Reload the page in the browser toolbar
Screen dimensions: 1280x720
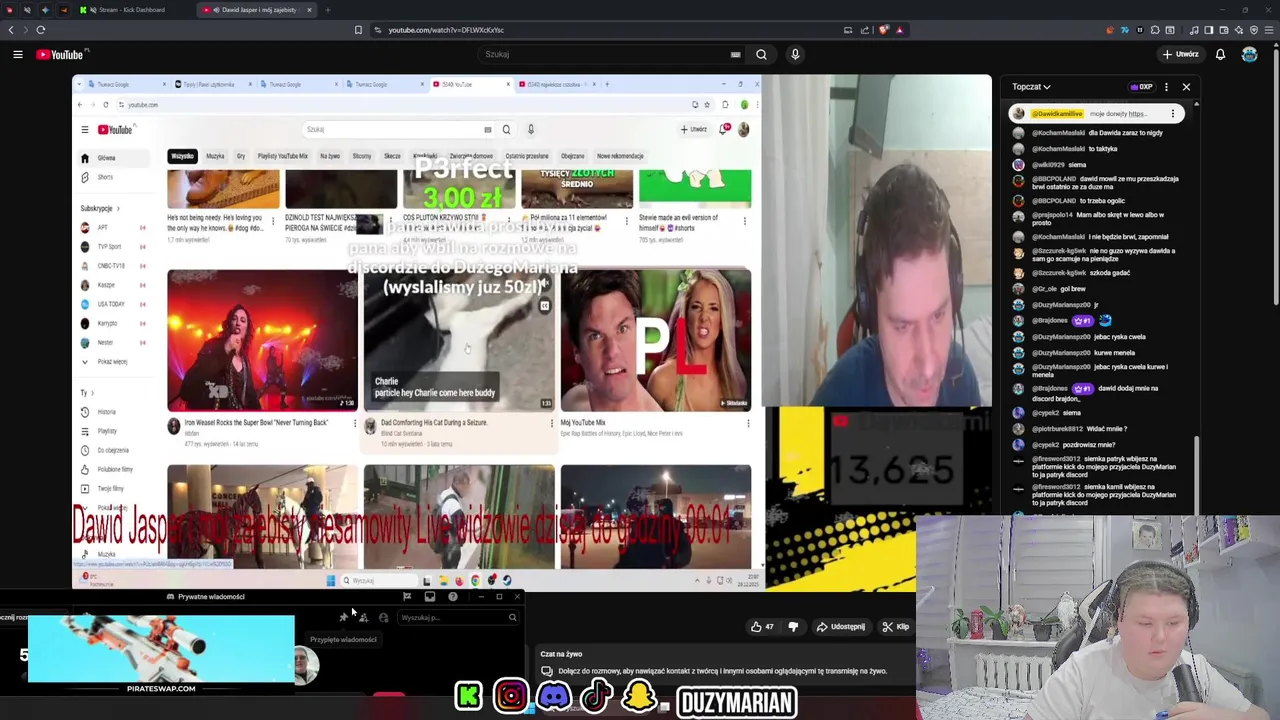[x=41, y=30]
